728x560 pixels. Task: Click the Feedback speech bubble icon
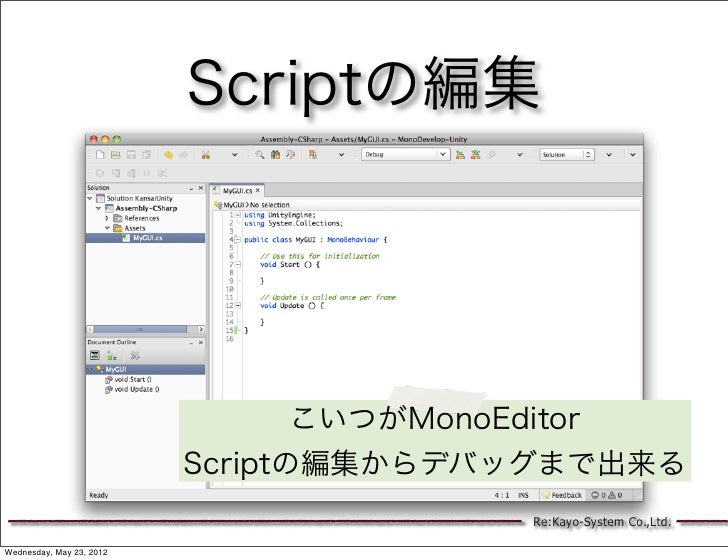pos(546,495)
